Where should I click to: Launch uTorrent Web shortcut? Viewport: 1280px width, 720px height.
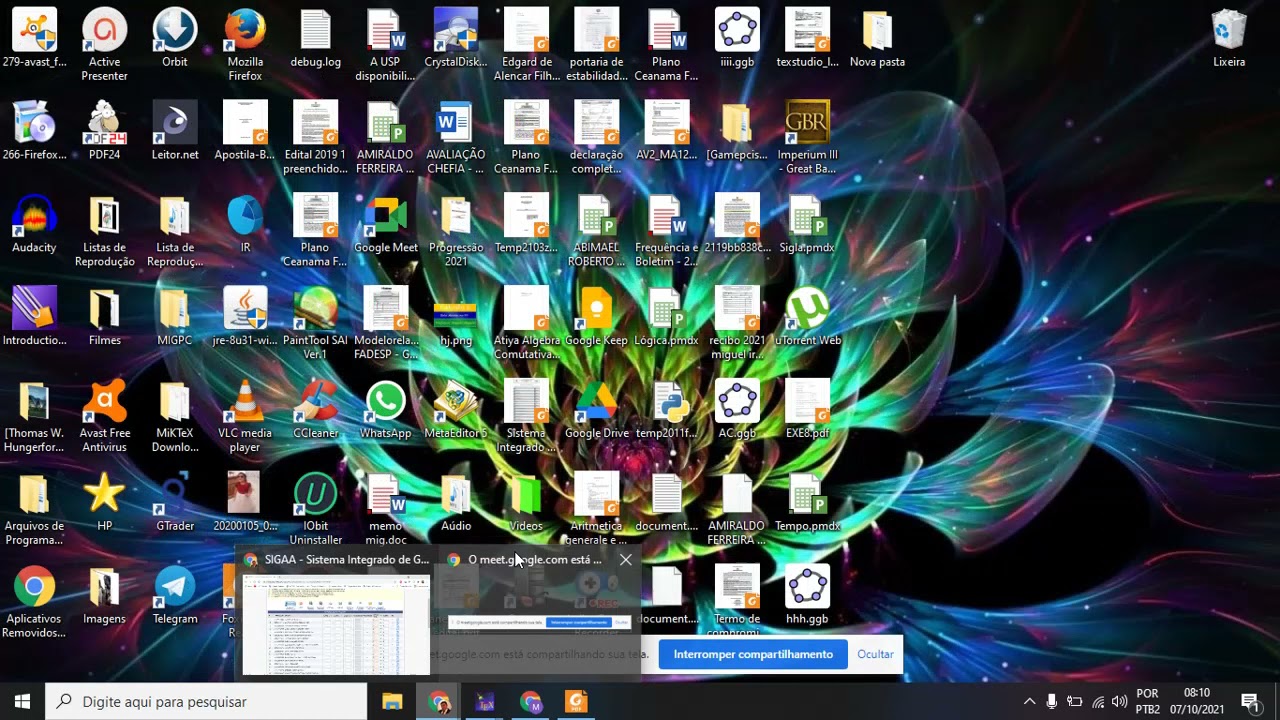807,317
